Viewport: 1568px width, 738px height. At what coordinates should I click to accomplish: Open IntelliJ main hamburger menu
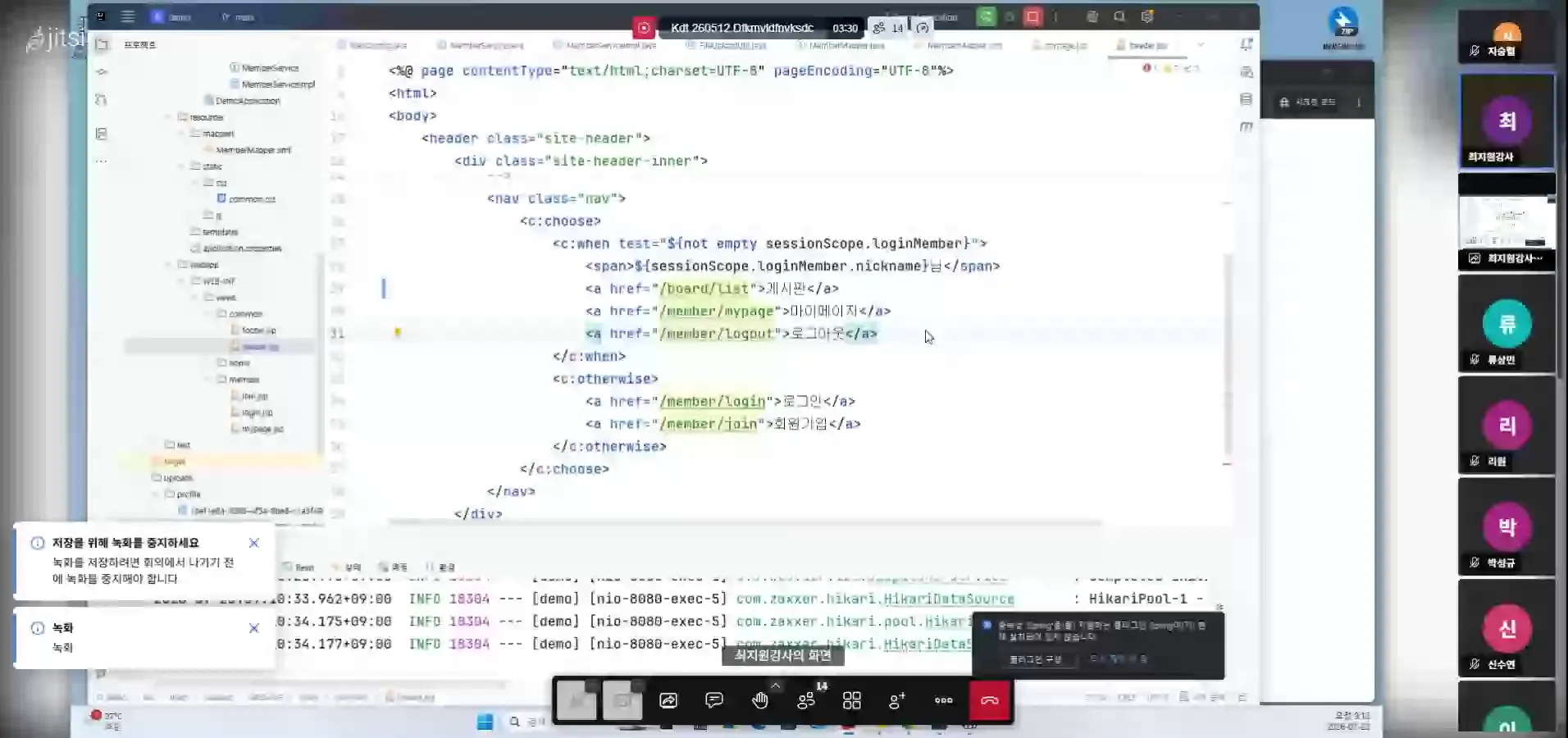pos(128,16)
